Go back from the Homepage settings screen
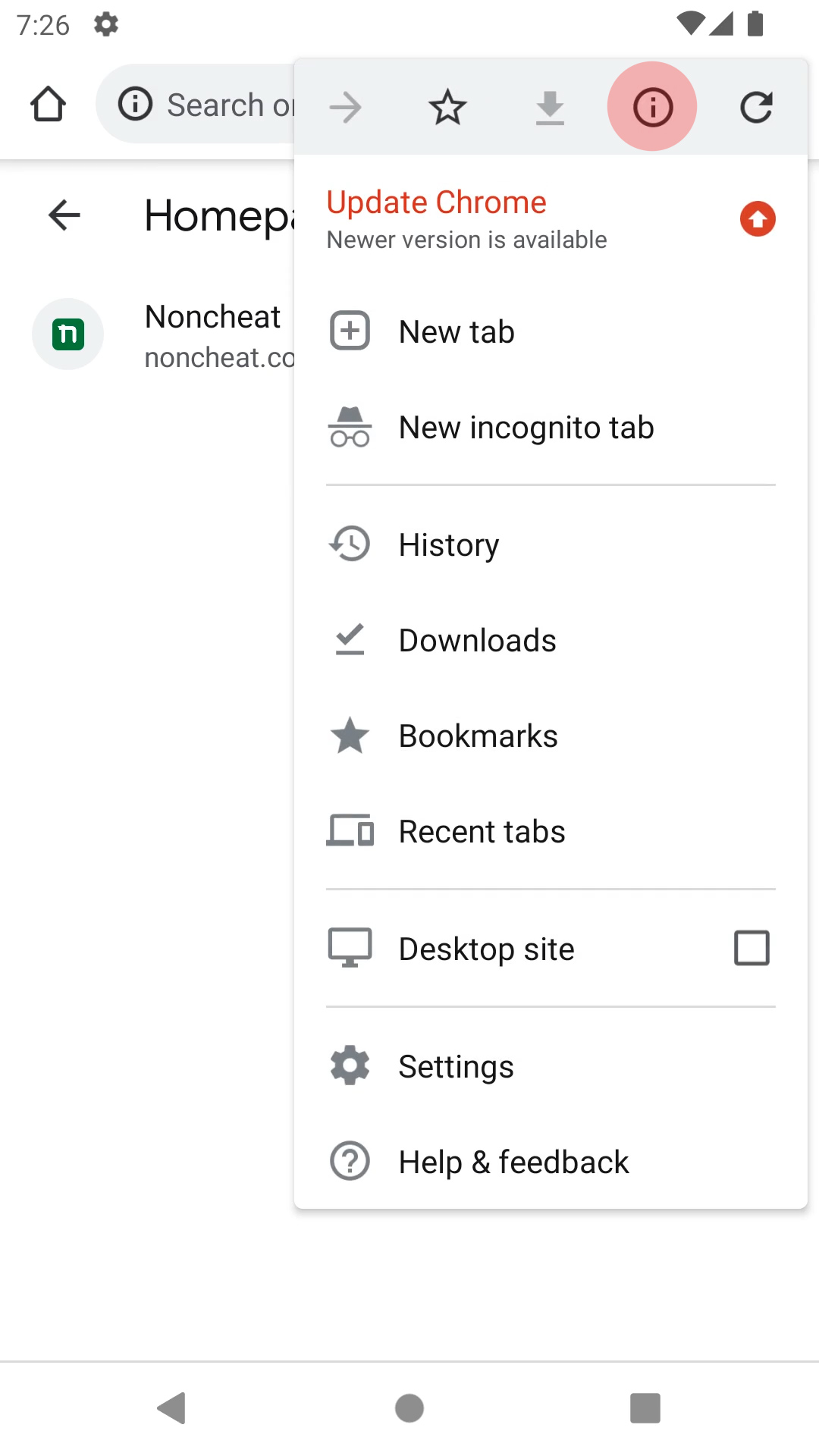 (x=64, y=215)
